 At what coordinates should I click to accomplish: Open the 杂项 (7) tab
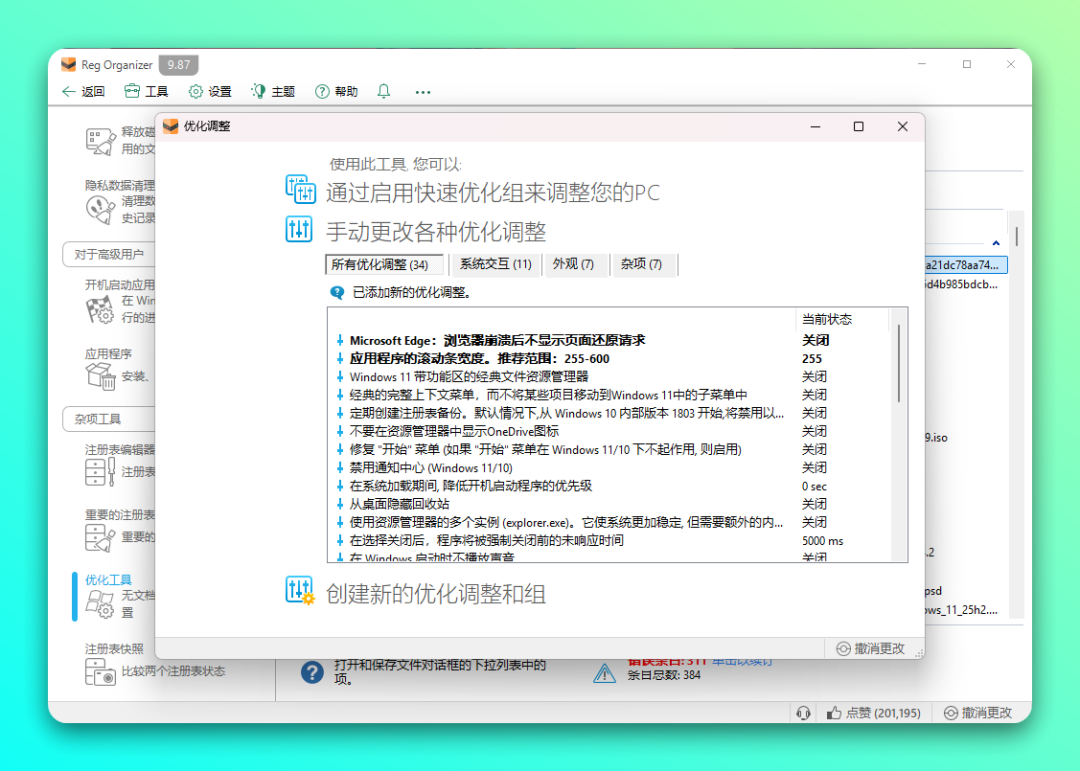tap(641, 264)
